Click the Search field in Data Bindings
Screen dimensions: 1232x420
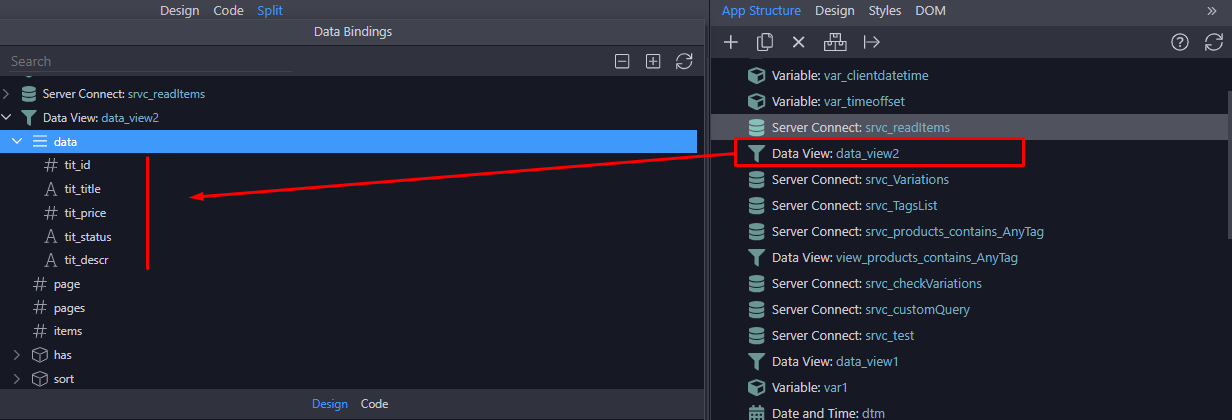pos(136,62)
